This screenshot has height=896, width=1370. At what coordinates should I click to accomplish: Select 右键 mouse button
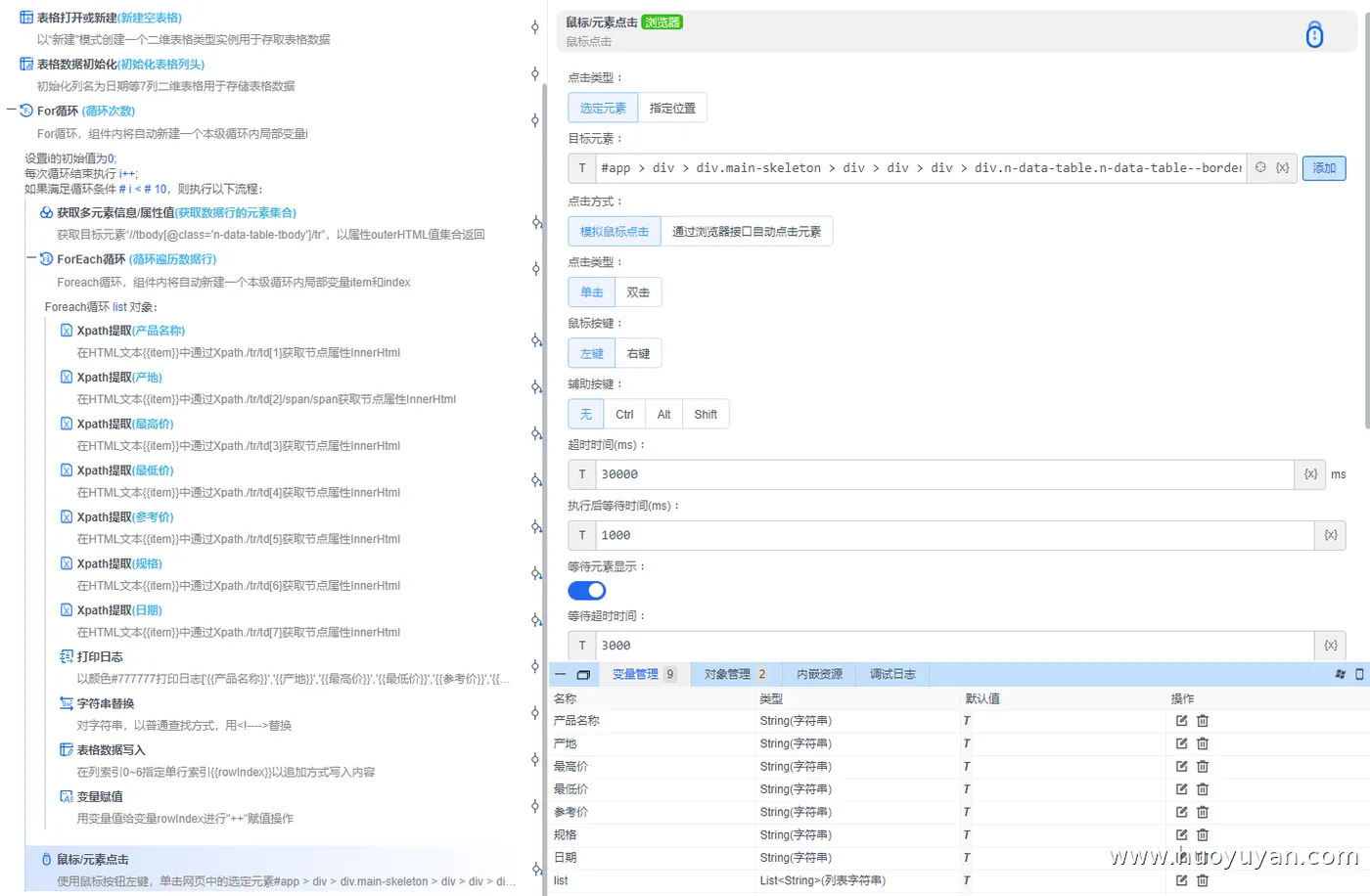638,353
